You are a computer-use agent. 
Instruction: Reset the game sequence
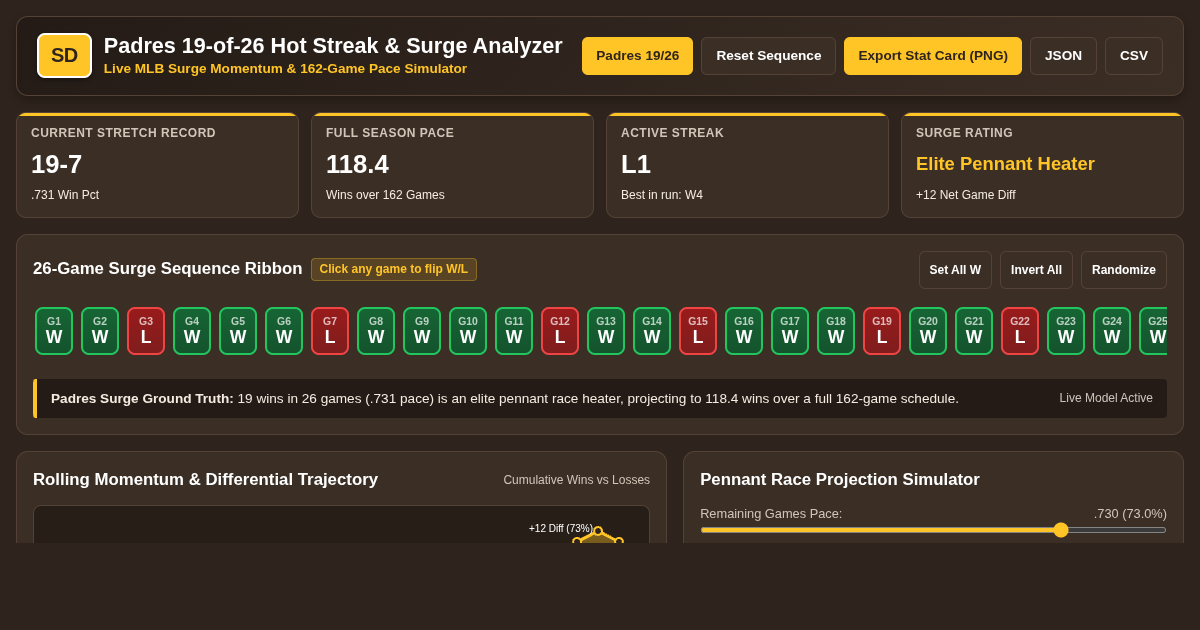[x=768, y=56]
